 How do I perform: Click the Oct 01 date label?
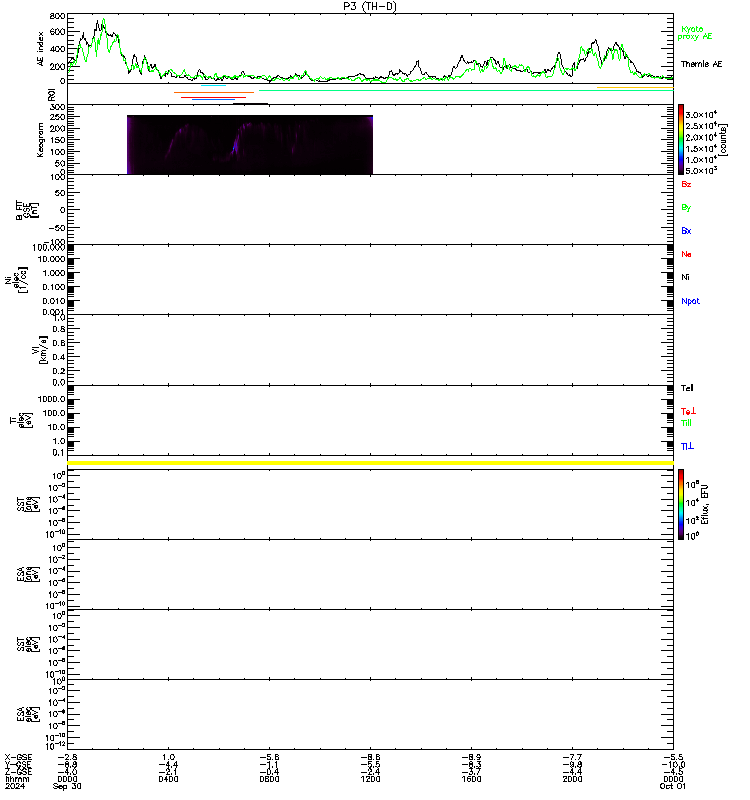(673, 786)
